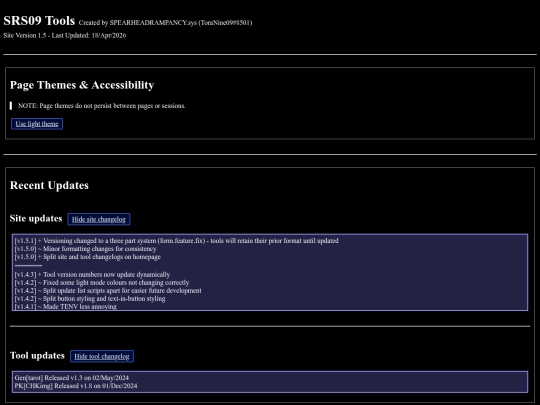Viewport: 540px width, 405px height.
Task: Click the Tool updates subheading
Action: tap(37, 356)
